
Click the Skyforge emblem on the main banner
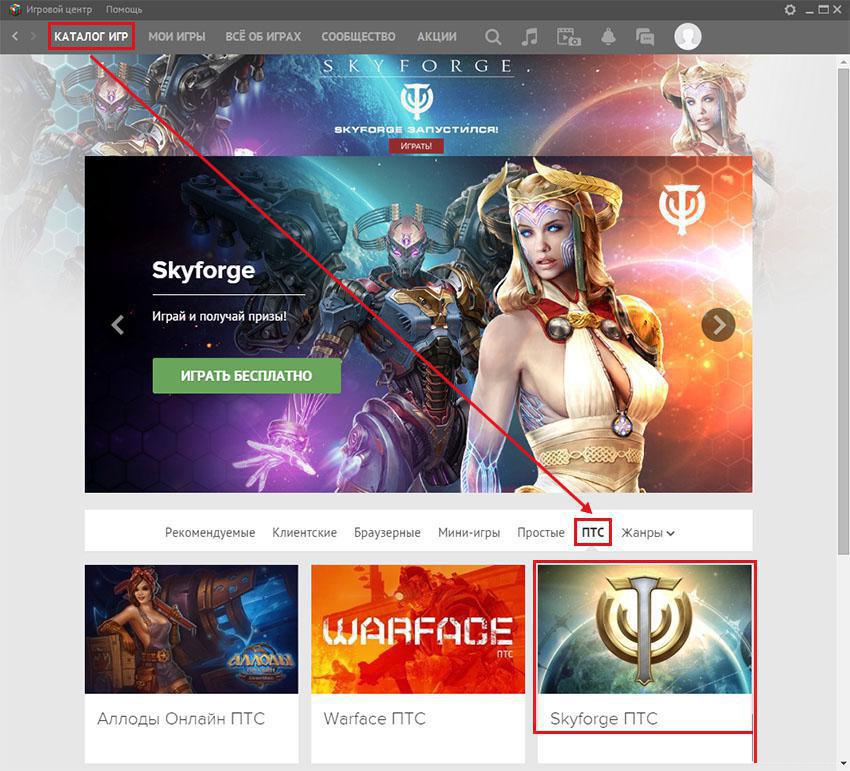pos(682,209)
